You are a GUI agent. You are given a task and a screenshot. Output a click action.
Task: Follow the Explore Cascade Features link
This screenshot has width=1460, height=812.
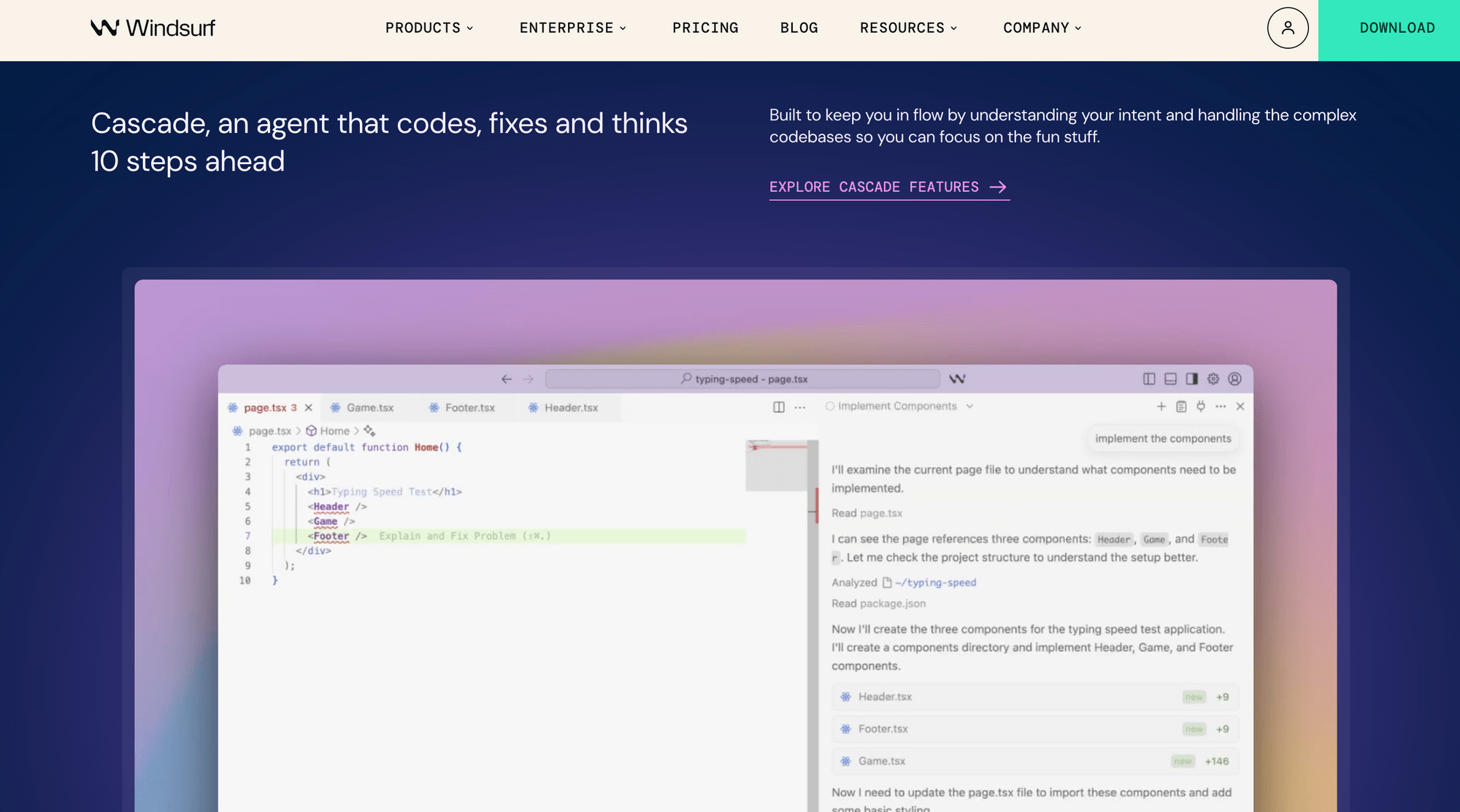(888, 187)
